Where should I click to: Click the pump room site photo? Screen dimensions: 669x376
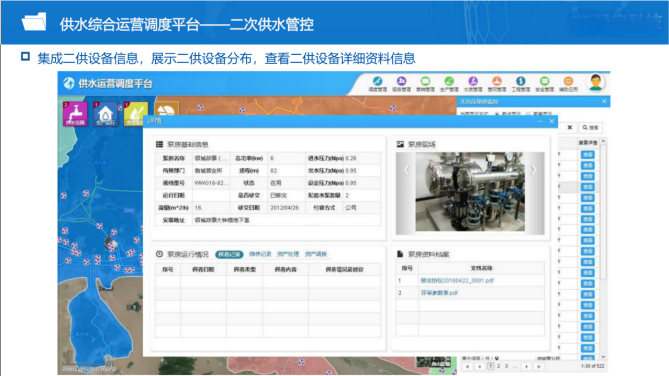[x=470, y=192]
